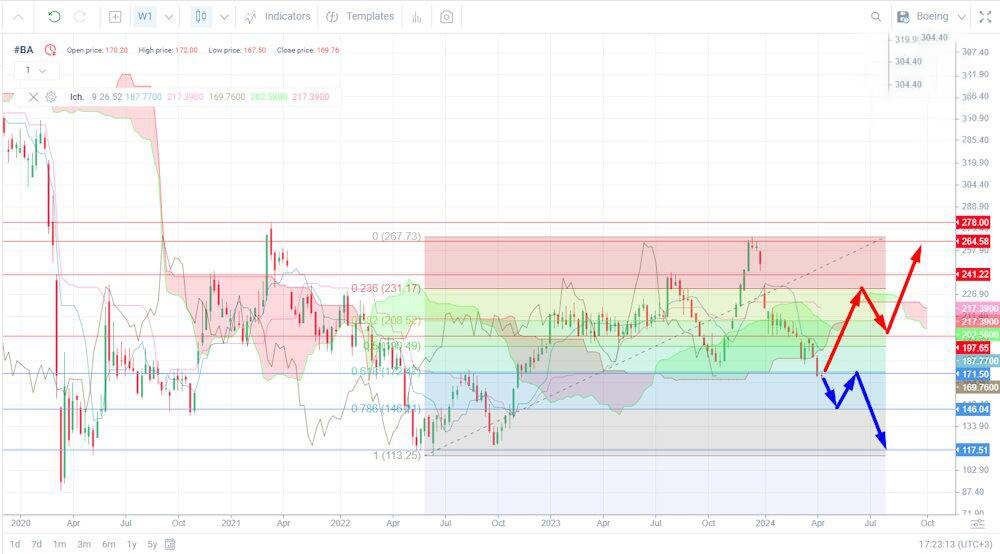
Task: Click the 187.7700 indicator price tag
Action: [979, 361]
